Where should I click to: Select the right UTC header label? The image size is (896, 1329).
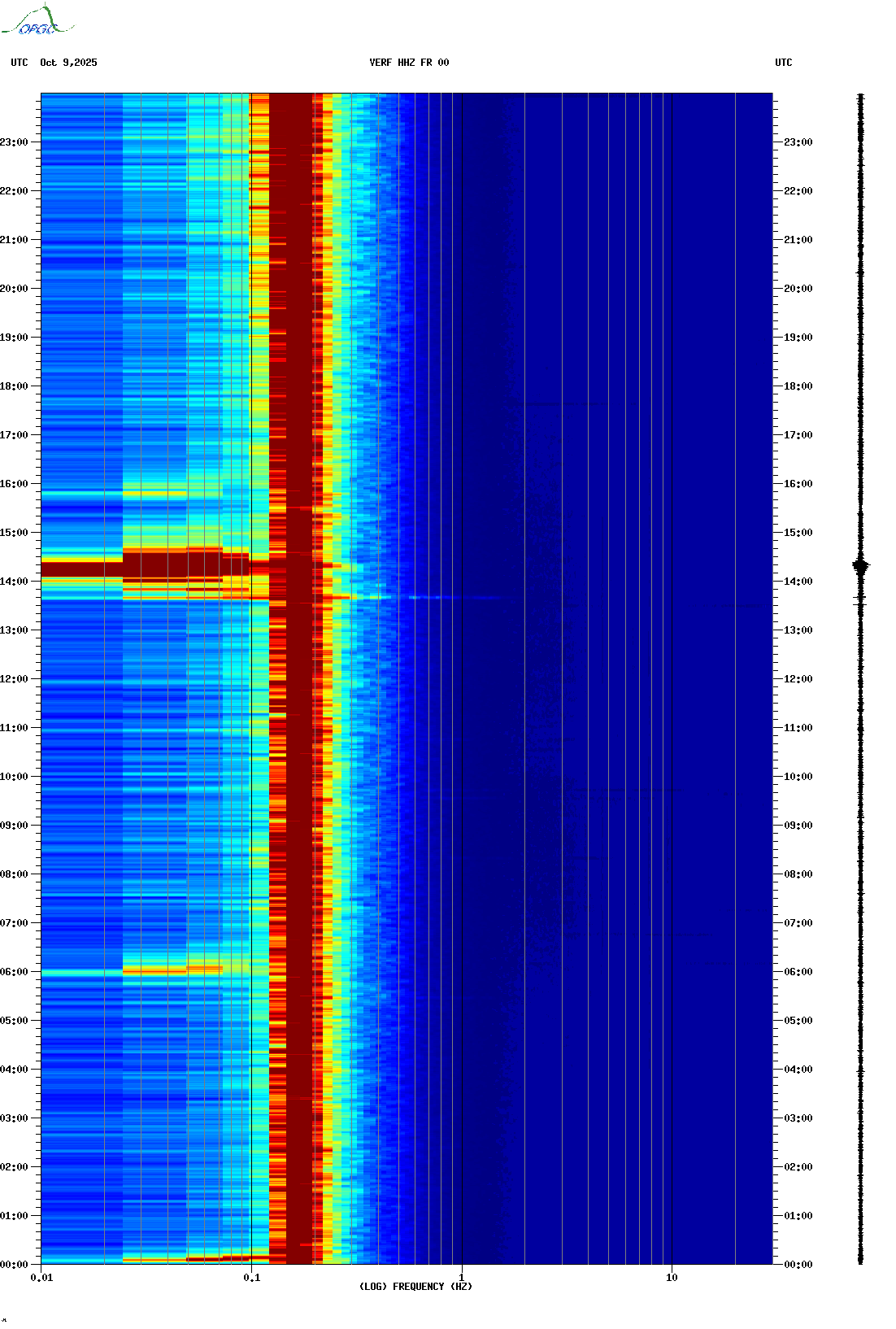[783, 63]
